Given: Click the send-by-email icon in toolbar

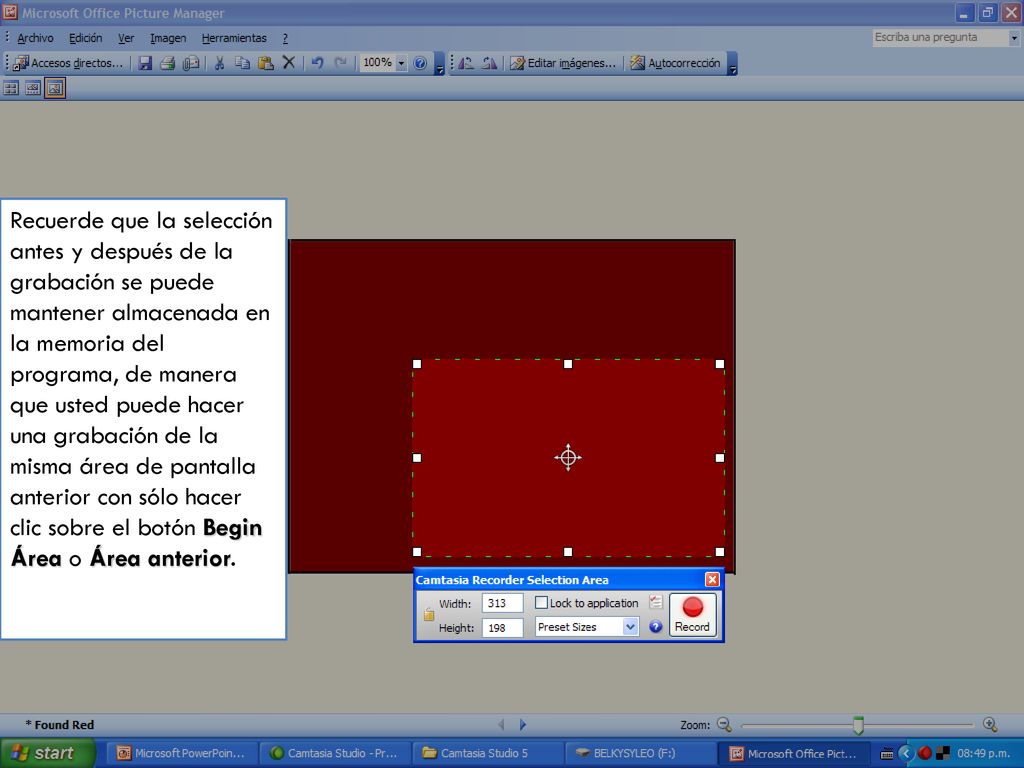Looking at the screenshot, I should [191, 63].
